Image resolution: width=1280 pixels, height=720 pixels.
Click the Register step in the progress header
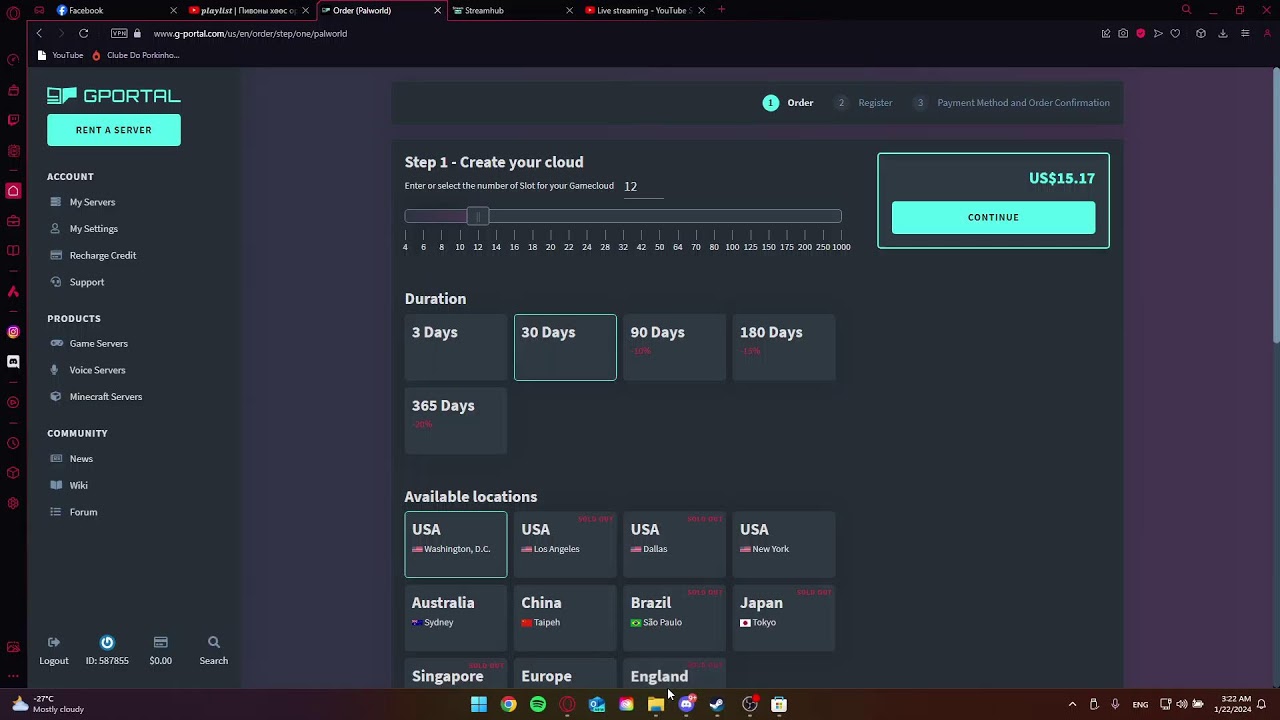tap(864, 103)
